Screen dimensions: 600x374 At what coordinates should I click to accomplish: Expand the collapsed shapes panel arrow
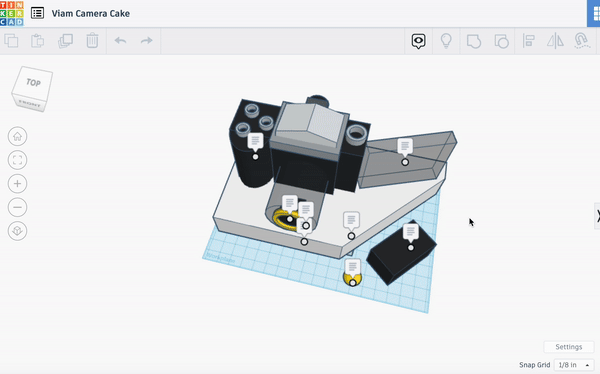click(x=597, y=216)
